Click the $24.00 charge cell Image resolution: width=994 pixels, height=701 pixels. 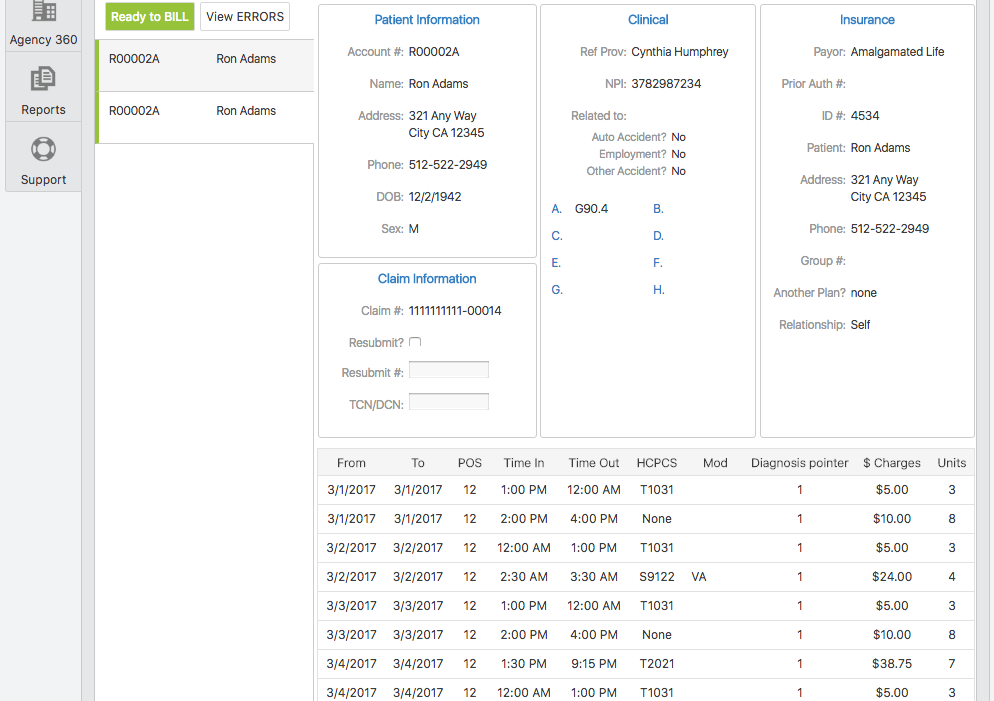(892, 577)
